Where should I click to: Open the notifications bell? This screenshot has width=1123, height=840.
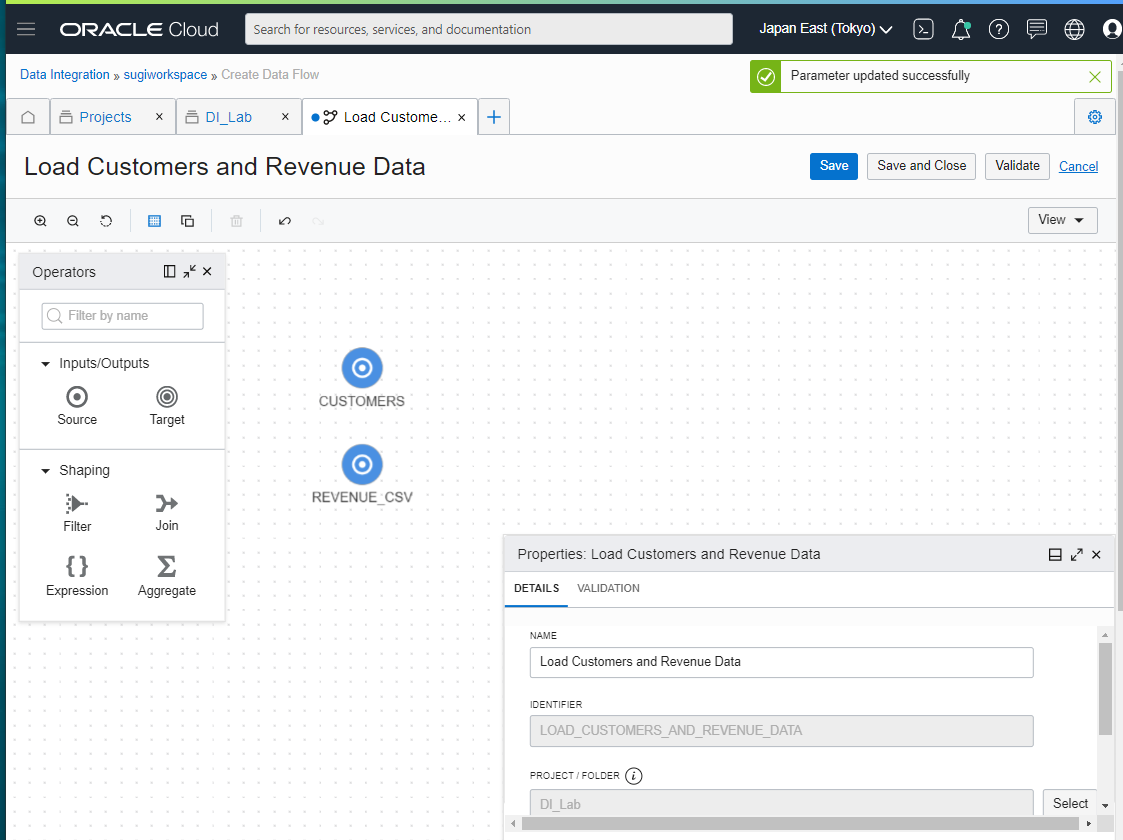point(960,29)
